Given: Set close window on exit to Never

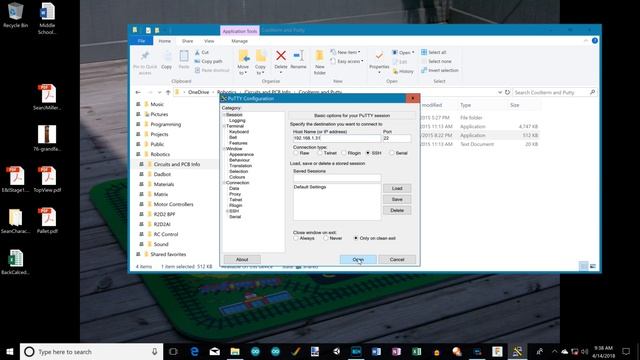Looking at the screenshot, I should 326,238.
